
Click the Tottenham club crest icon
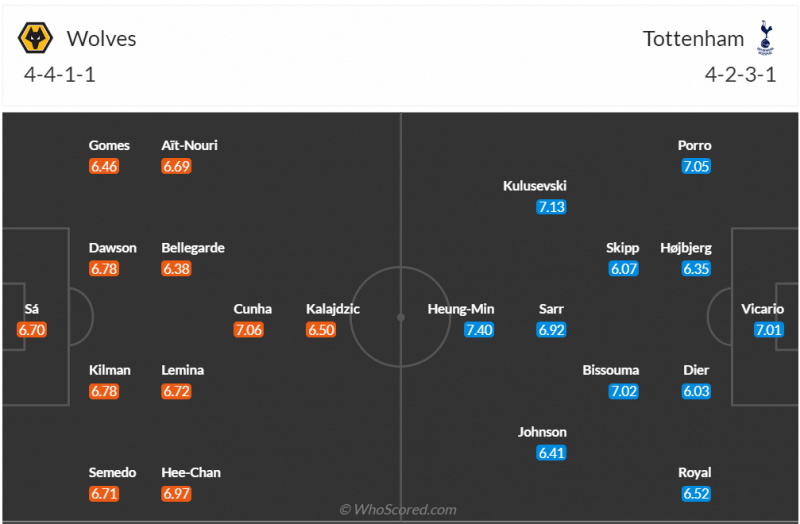click(x=767, y=39)
